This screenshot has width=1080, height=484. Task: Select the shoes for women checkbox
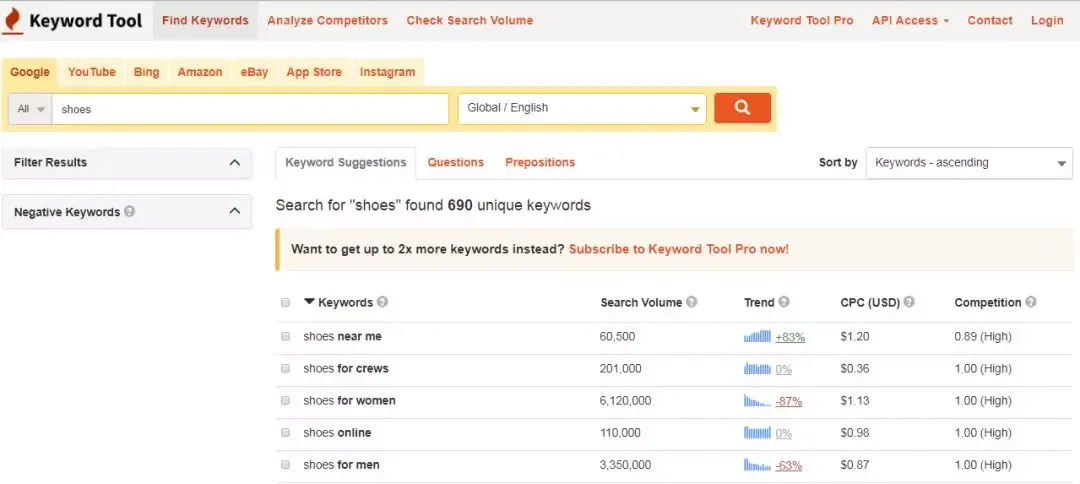[x=285, y=401]
